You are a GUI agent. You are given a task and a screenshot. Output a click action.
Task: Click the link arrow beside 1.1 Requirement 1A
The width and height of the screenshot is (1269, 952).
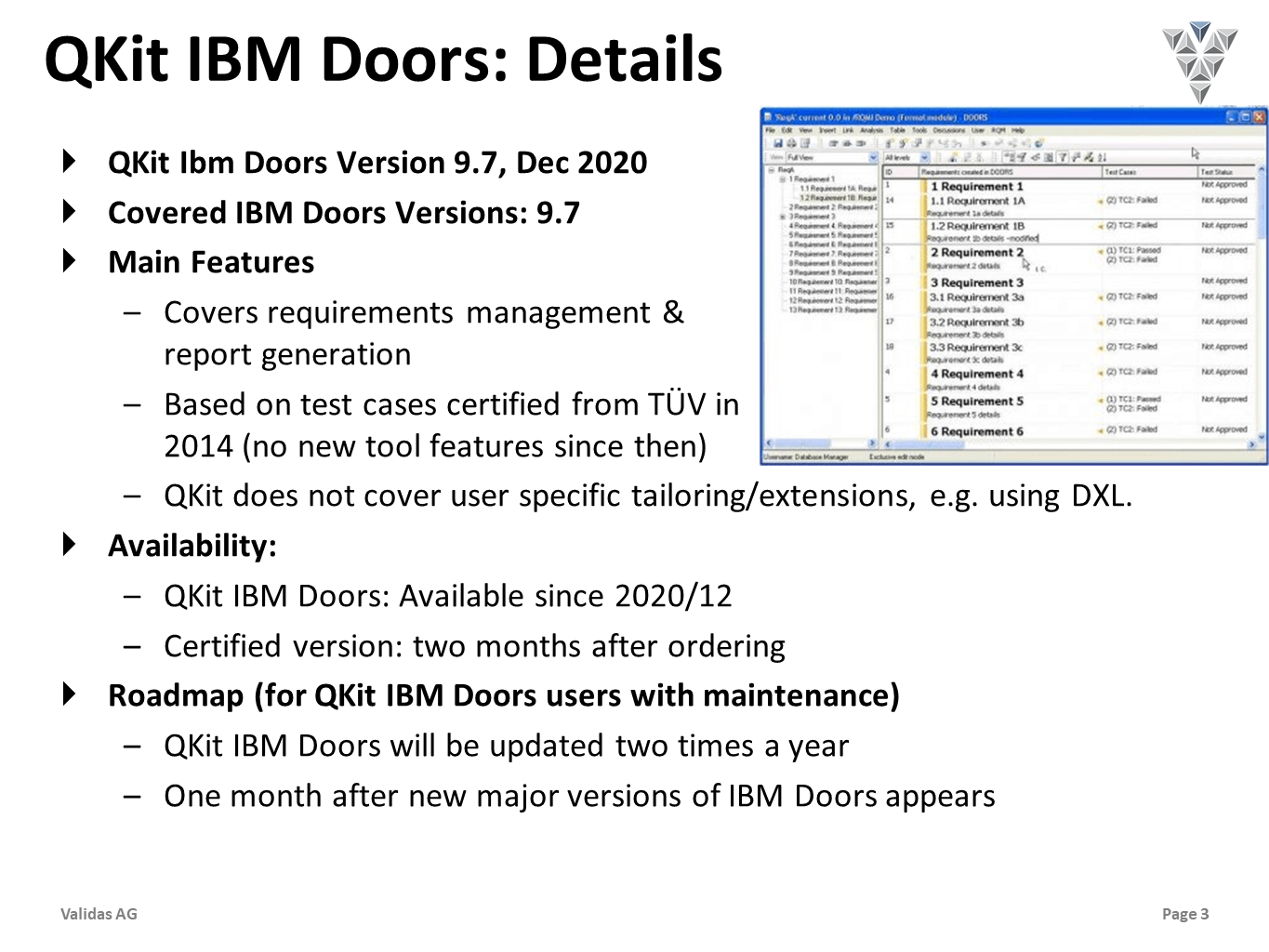1100,202
